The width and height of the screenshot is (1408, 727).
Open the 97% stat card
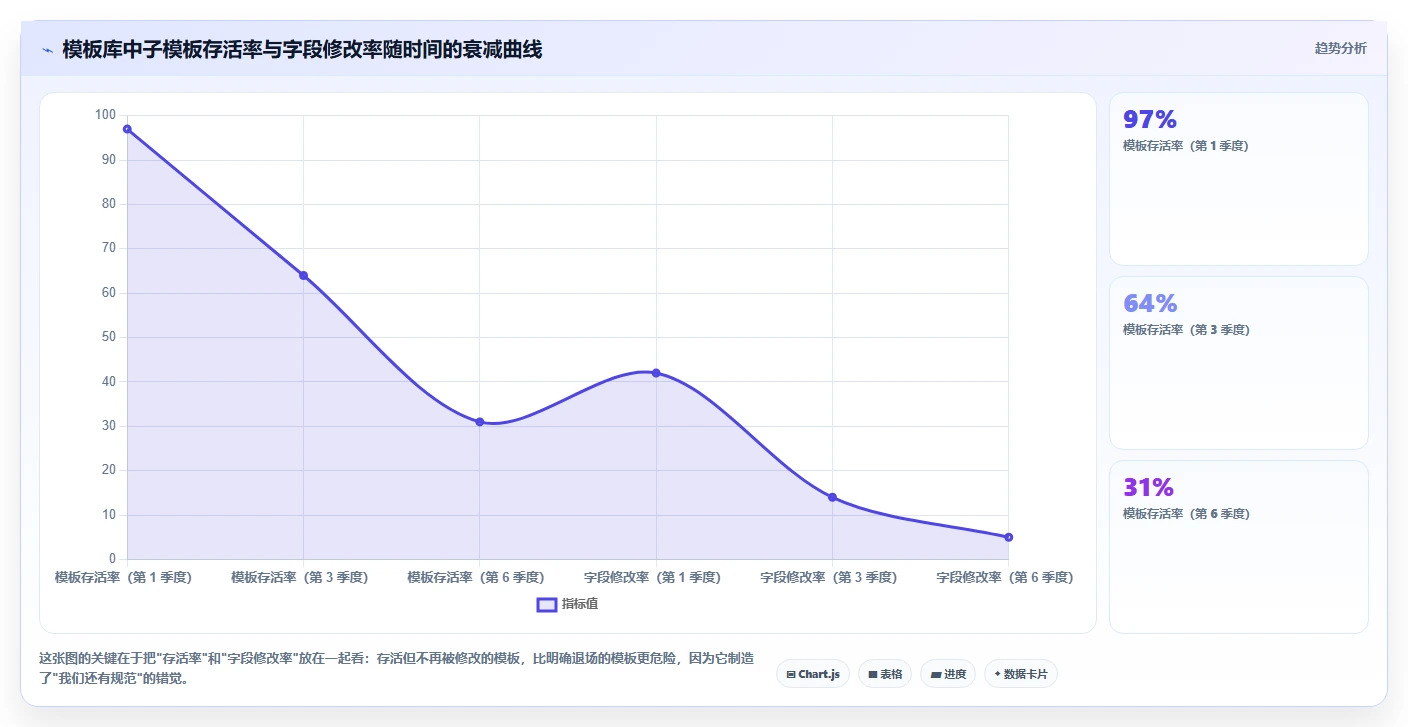coord(1239,179)
